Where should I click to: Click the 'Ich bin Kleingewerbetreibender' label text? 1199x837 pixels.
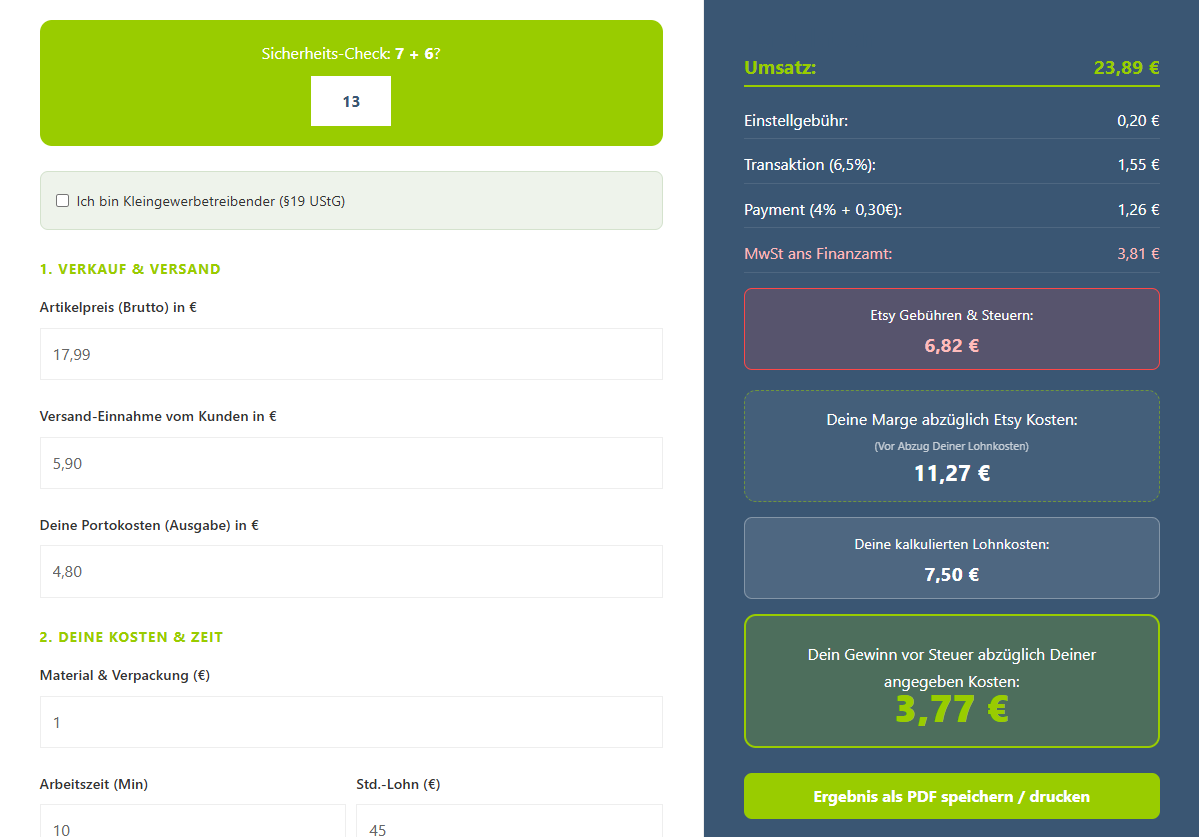tap(210, 201)
